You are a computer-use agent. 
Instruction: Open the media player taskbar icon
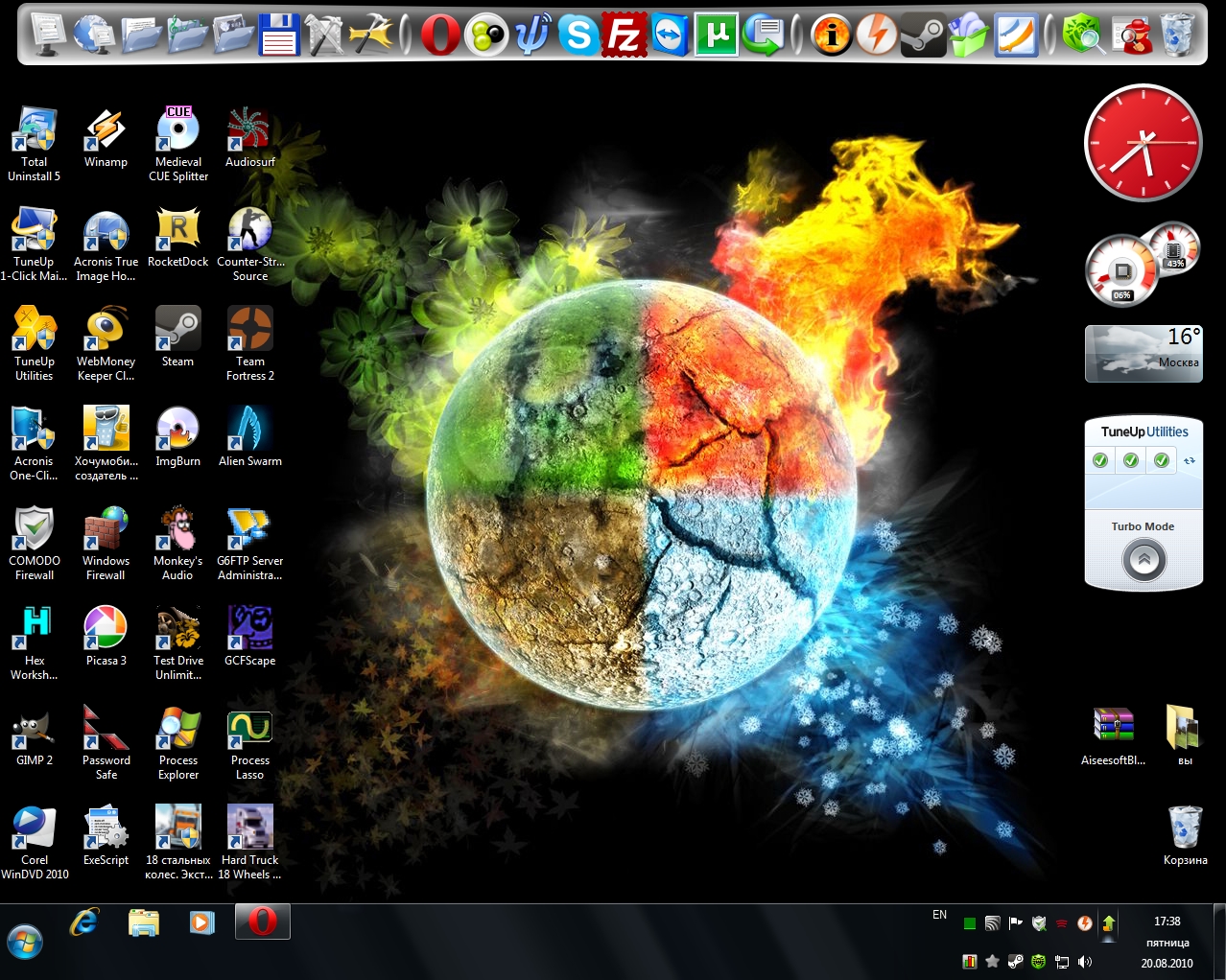click(201, 922)
